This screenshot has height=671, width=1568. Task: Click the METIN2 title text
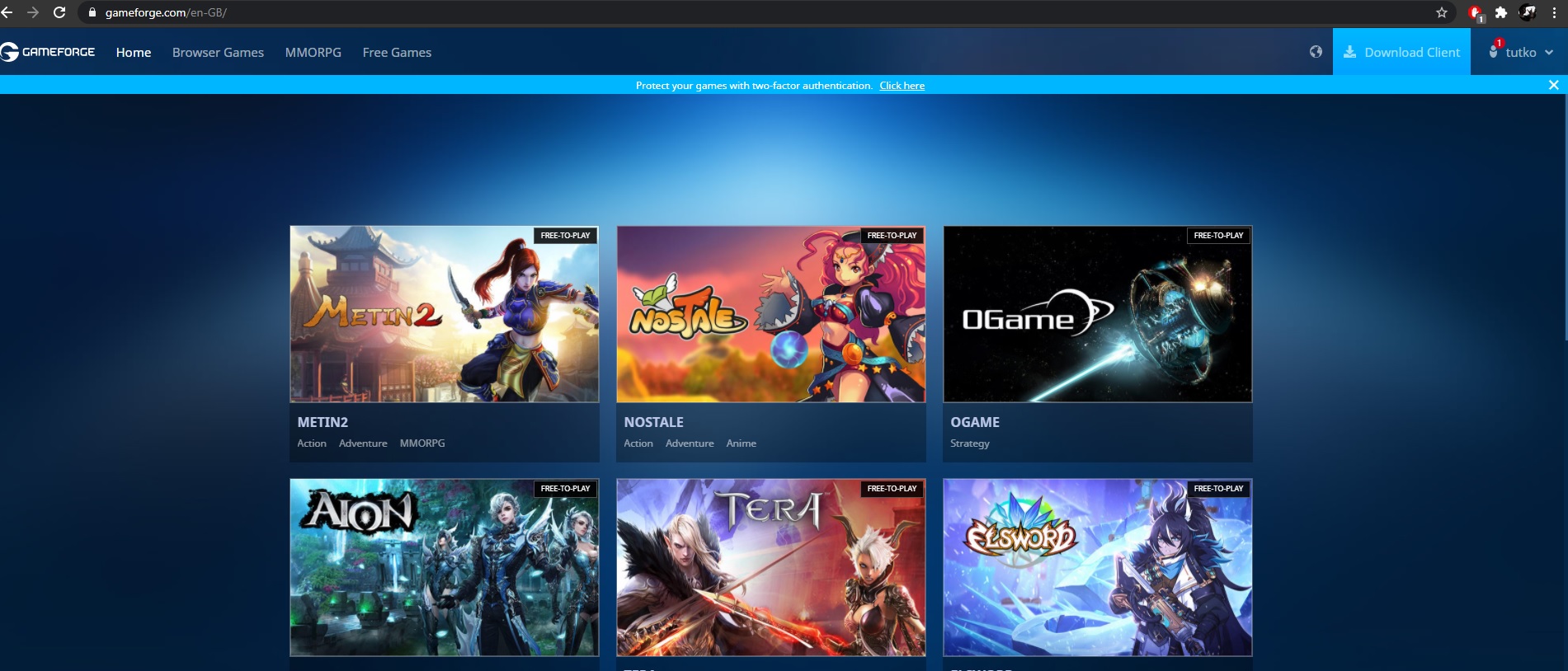(323, 422)
